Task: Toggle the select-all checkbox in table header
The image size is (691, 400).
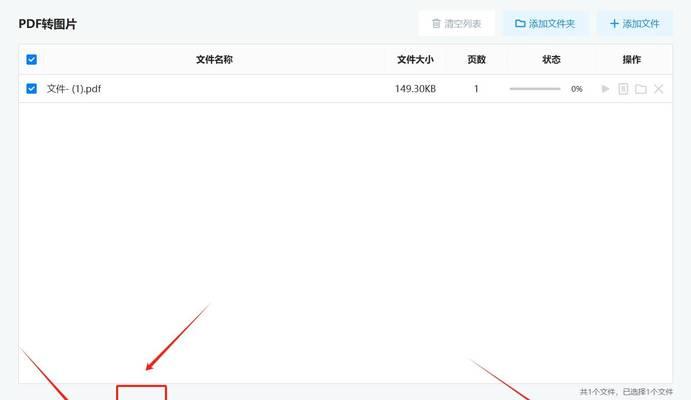Action: (x=32, y=59)
